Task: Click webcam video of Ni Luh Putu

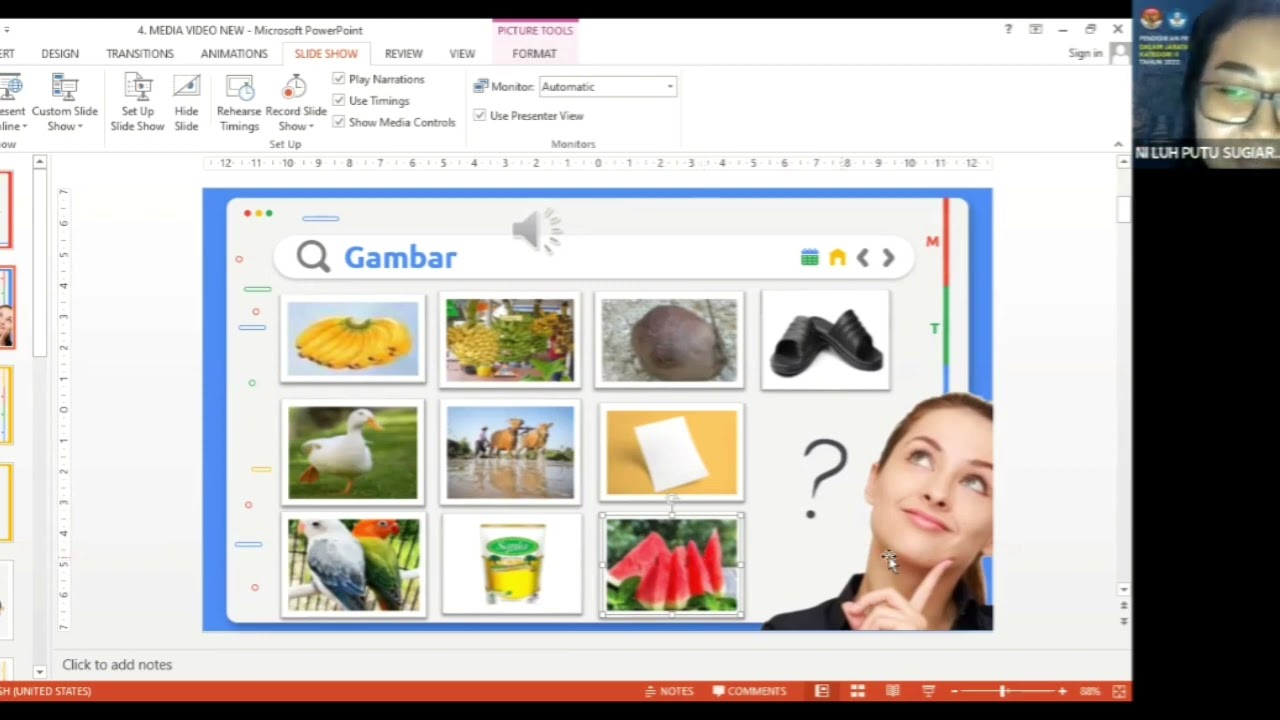Action: [1206, 84]
